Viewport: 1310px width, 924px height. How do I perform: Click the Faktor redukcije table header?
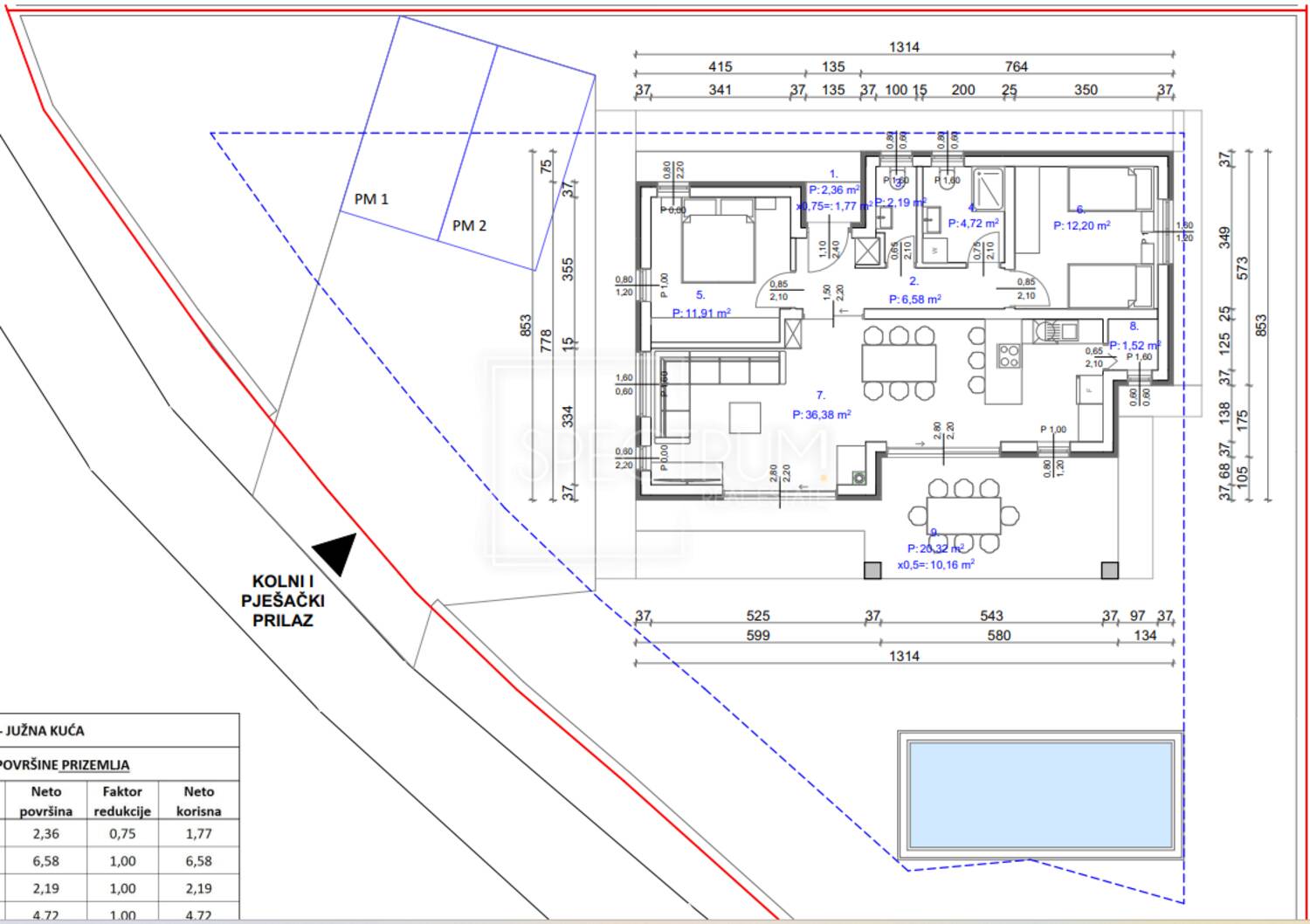click(x=122, y=801)
